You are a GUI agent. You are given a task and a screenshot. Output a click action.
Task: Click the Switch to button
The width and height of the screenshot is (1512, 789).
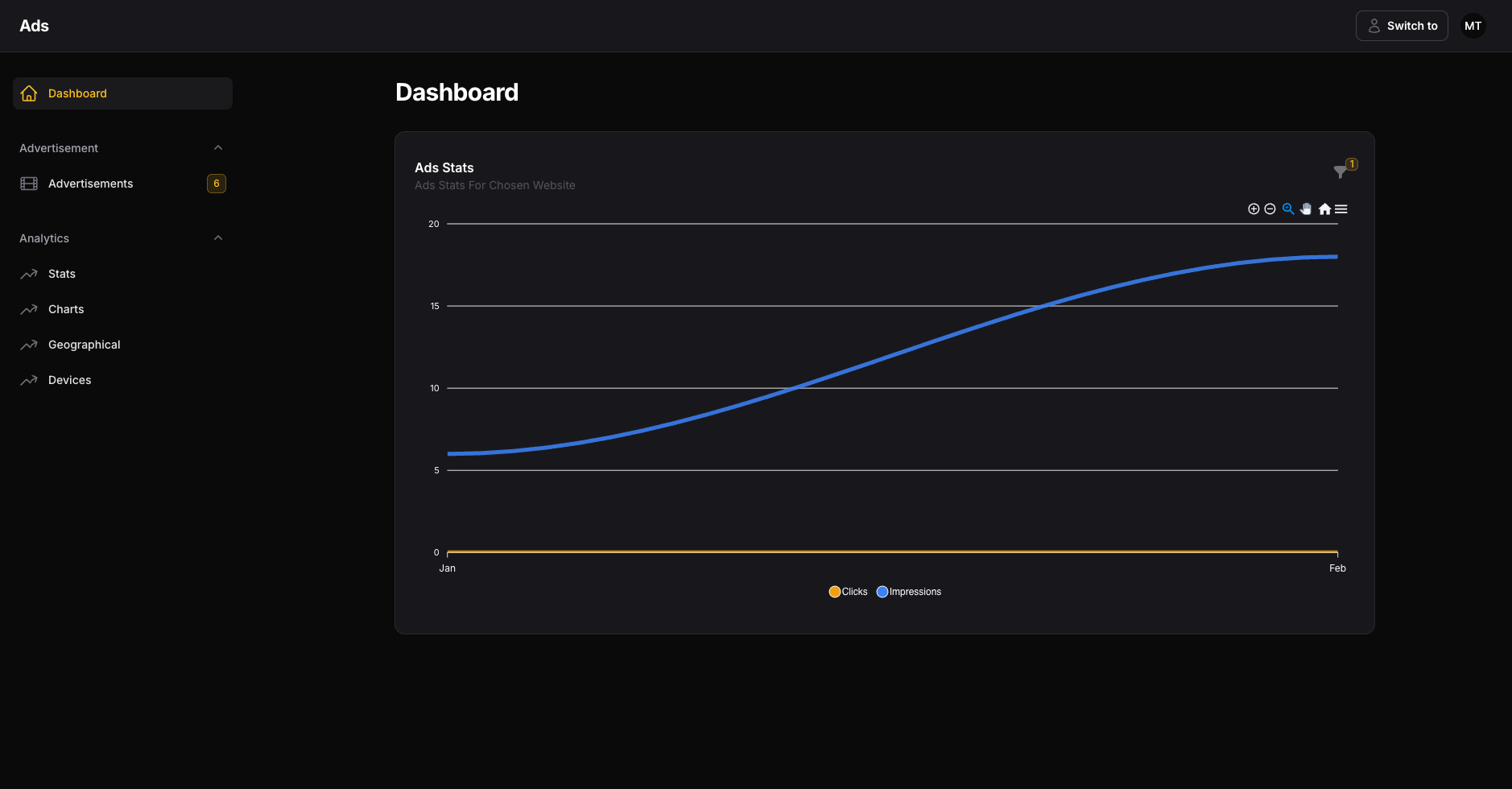pos(1402,26)
